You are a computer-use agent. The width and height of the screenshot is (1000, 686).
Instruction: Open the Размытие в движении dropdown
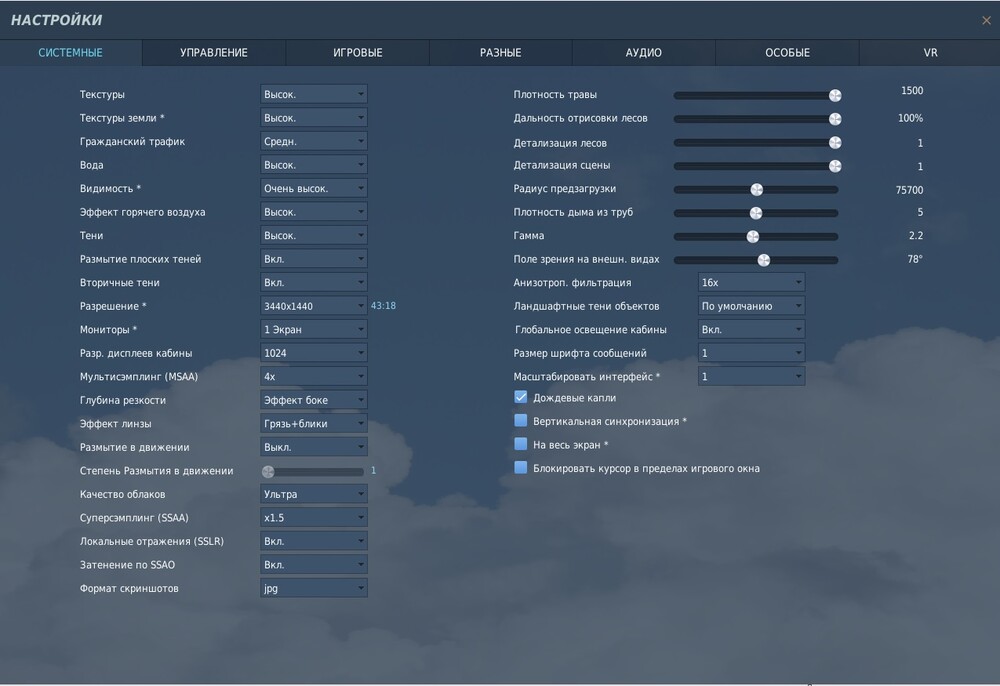314,448
